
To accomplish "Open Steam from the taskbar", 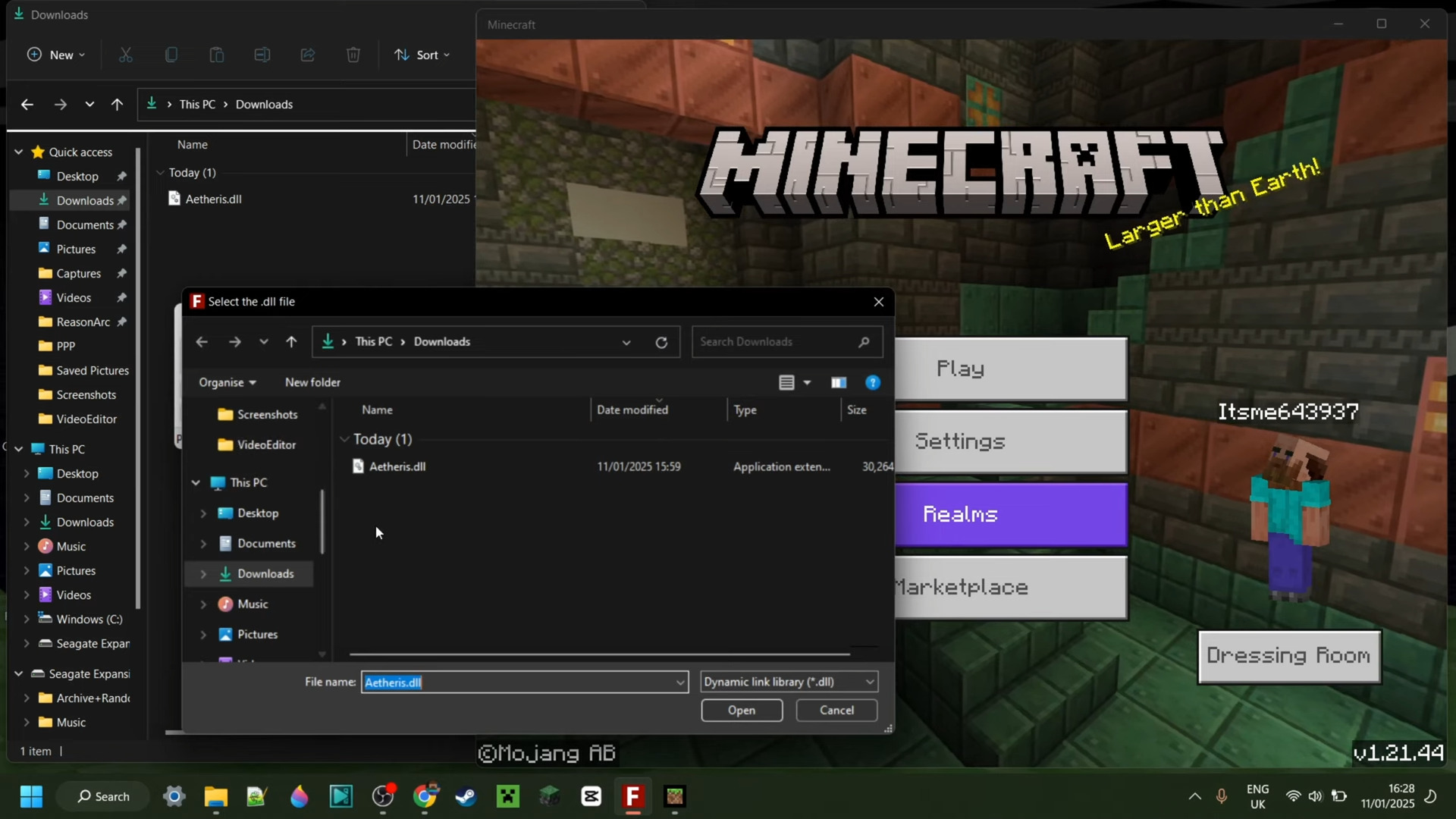I will 466,796.
